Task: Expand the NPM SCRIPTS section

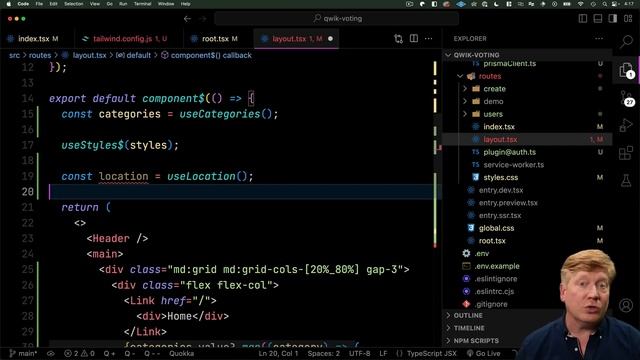Action: coord(476,341)
